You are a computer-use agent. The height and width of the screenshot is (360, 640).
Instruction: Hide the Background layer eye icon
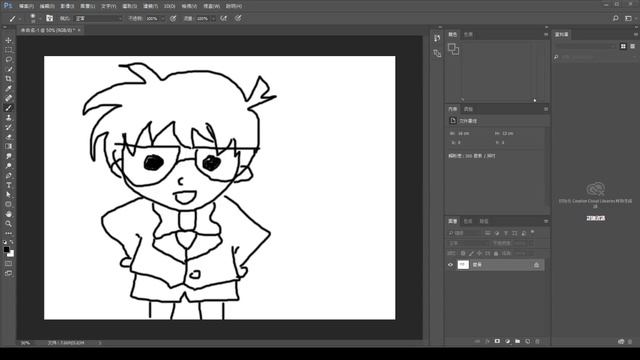(451, 265)
